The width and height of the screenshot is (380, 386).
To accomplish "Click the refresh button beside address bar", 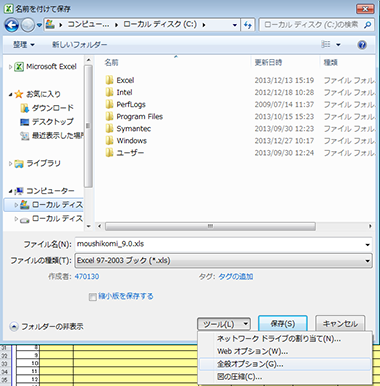I will [248, 25].
